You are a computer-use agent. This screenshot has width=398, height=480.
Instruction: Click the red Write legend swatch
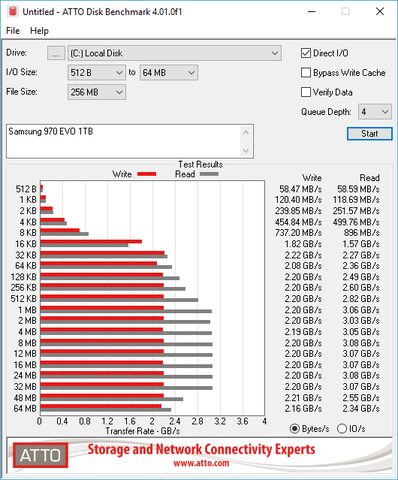(x=147, y=174)
